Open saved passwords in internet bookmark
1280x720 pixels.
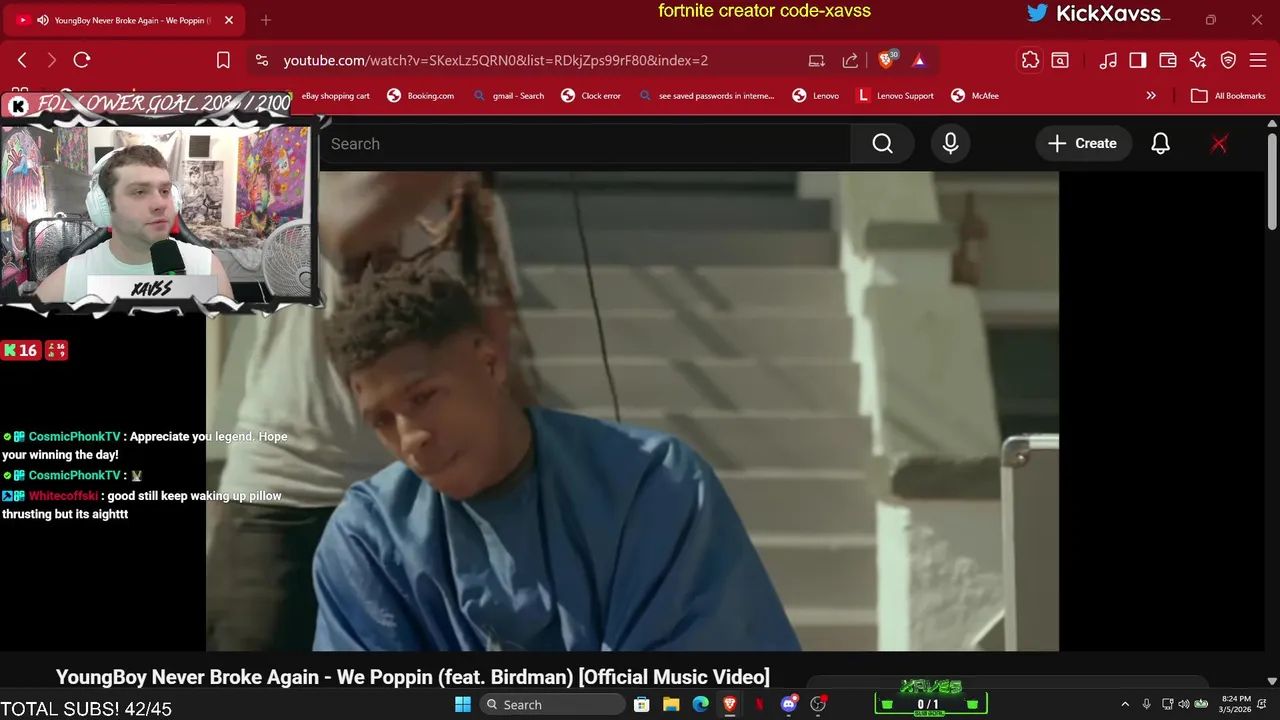tap(706, 96)
